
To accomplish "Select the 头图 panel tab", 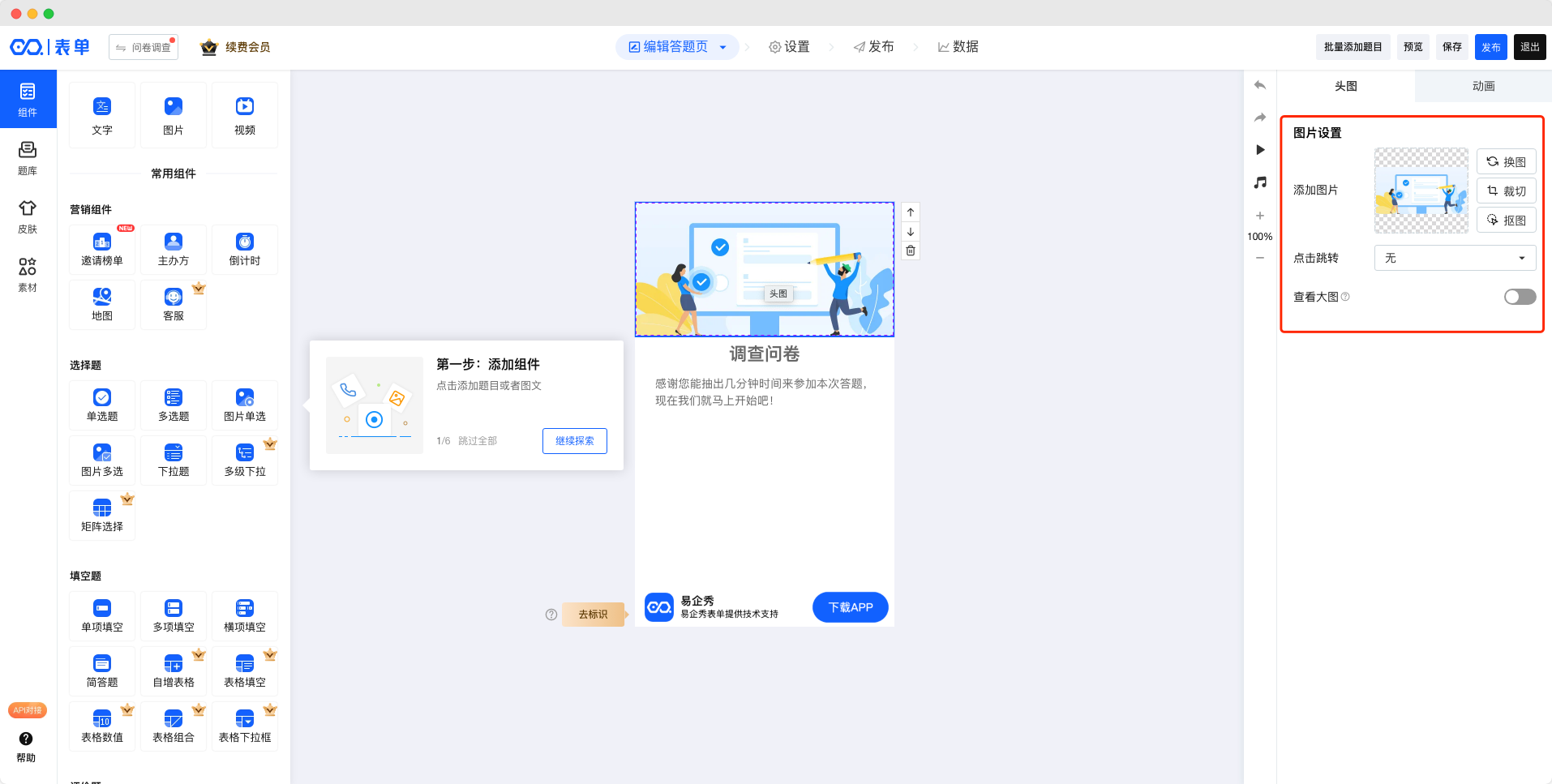I will click(1346, 86).
